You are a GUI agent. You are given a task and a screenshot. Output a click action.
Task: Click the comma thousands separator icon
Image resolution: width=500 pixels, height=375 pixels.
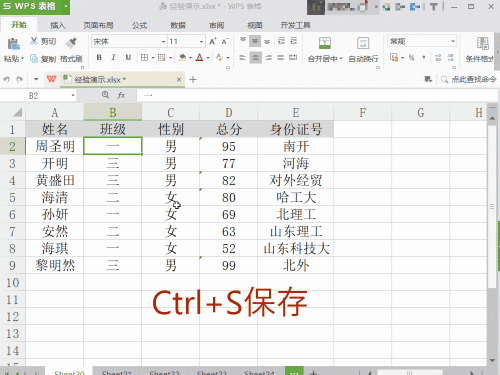pos(424,58)
